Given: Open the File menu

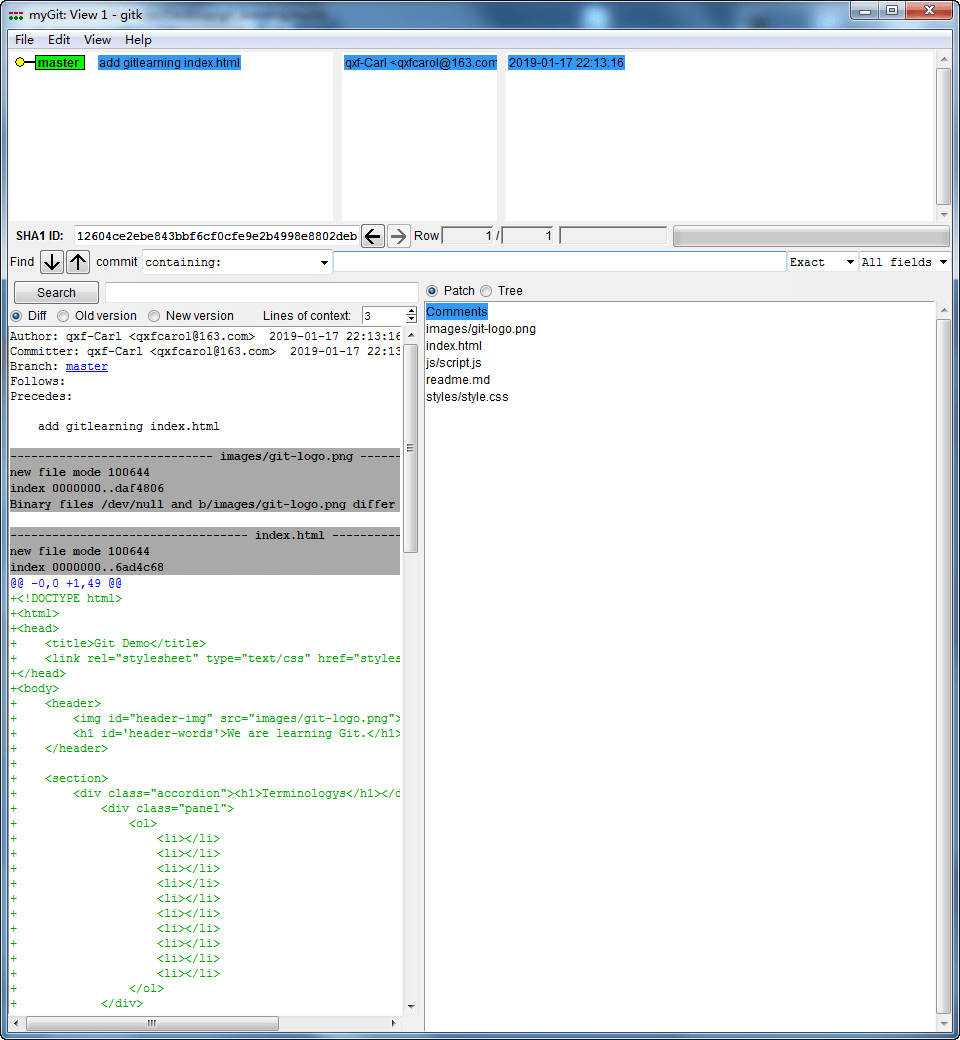Looking at the screenshot, I should [x=24, y=40].
